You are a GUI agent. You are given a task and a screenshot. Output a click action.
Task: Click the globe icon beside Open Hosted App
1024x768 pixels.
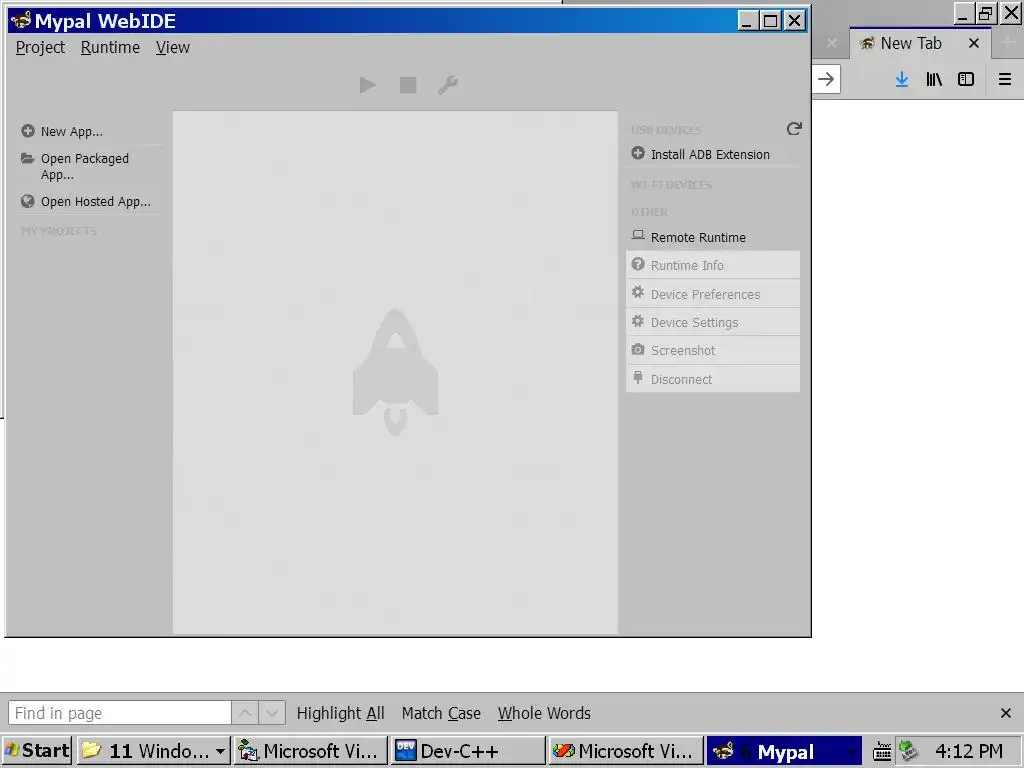coord(27,201)
